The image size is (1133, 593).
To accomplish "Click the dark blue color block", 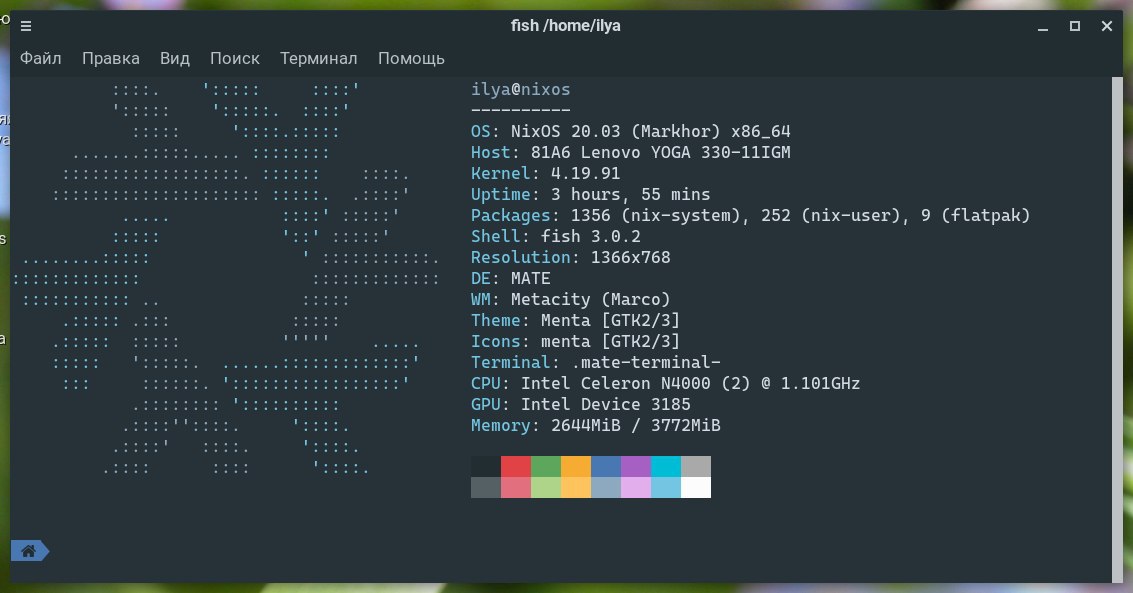I will point(606,467).
